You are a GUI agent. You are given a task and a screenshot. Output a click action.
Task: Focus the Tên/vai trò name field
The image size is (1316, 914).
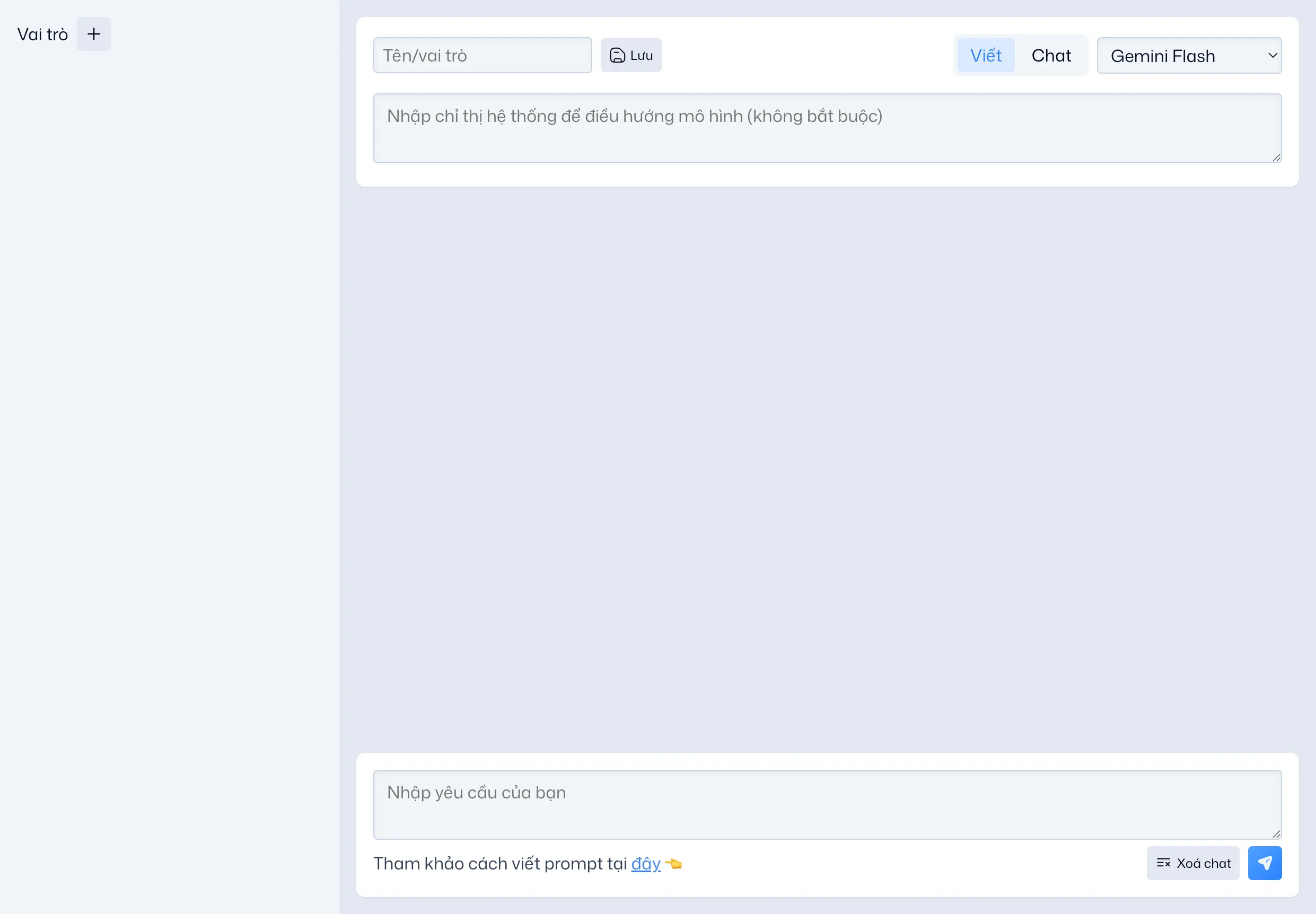(482, 56)
